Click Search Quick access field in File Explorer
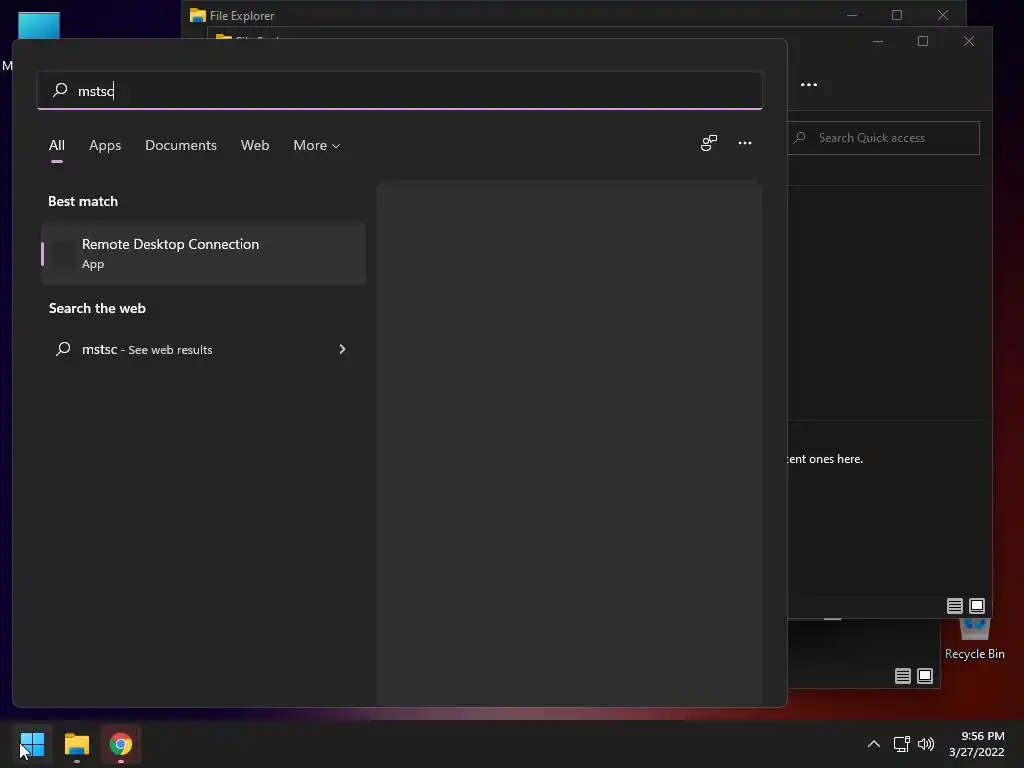This screenshot has height=768, width=1024. tap(884, 138)
